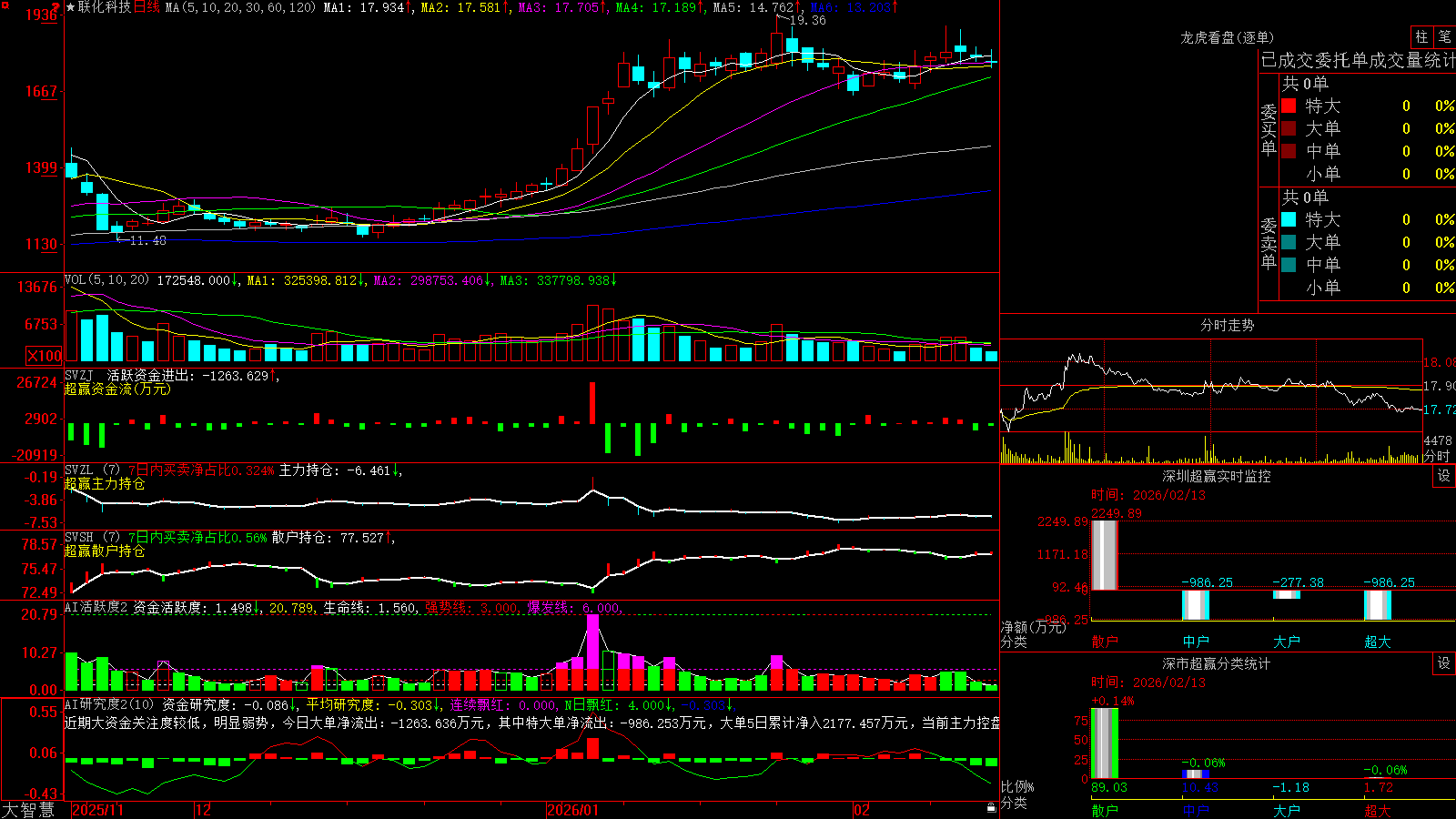The height and width of the screenshot is (819, 1456).
Task: Select the 2026/01 date marker
Action: (573, 809)
